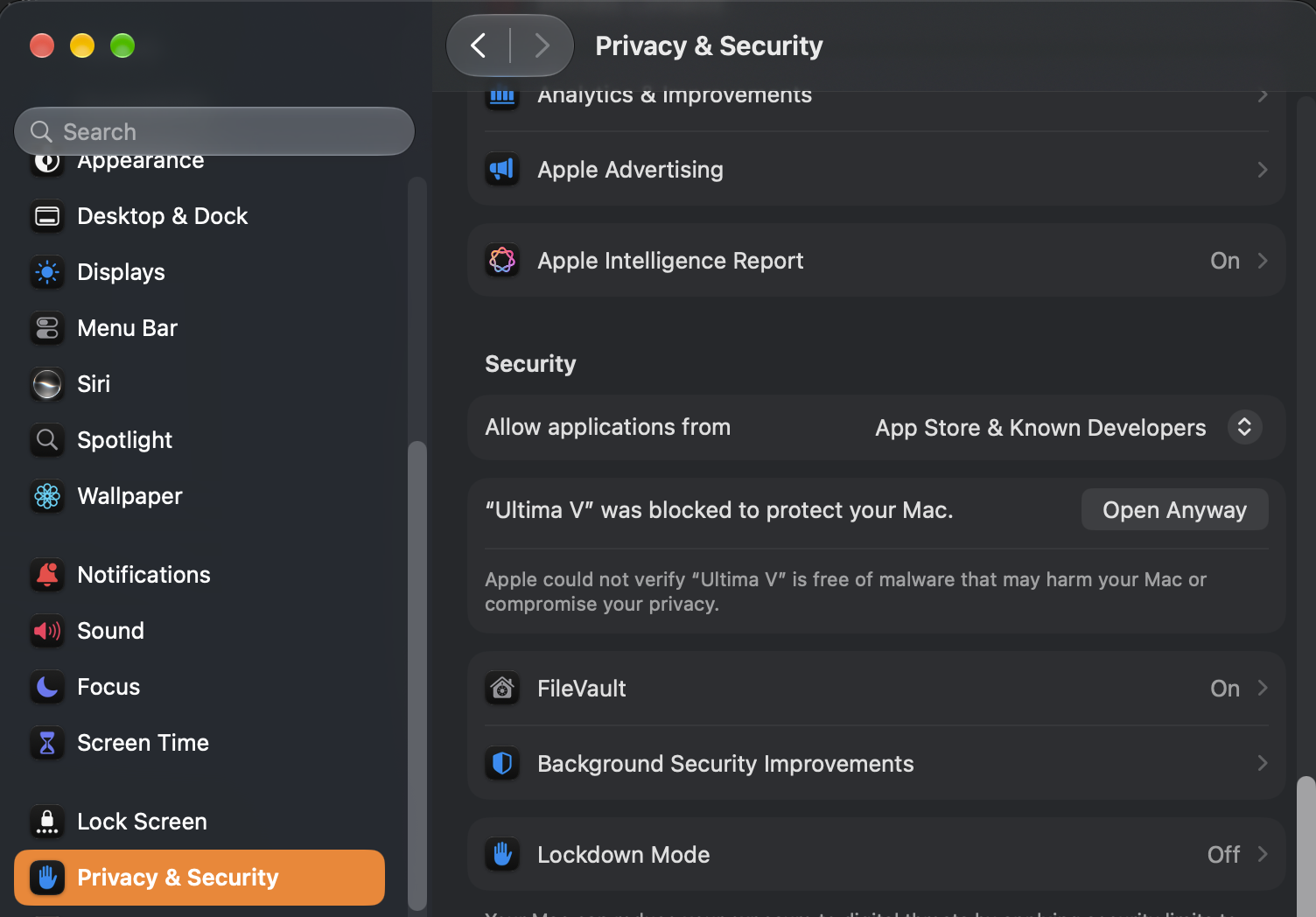Click the FileVault house icon
The width and height of the screenshot is (1316, 917).
click(502, 689)
